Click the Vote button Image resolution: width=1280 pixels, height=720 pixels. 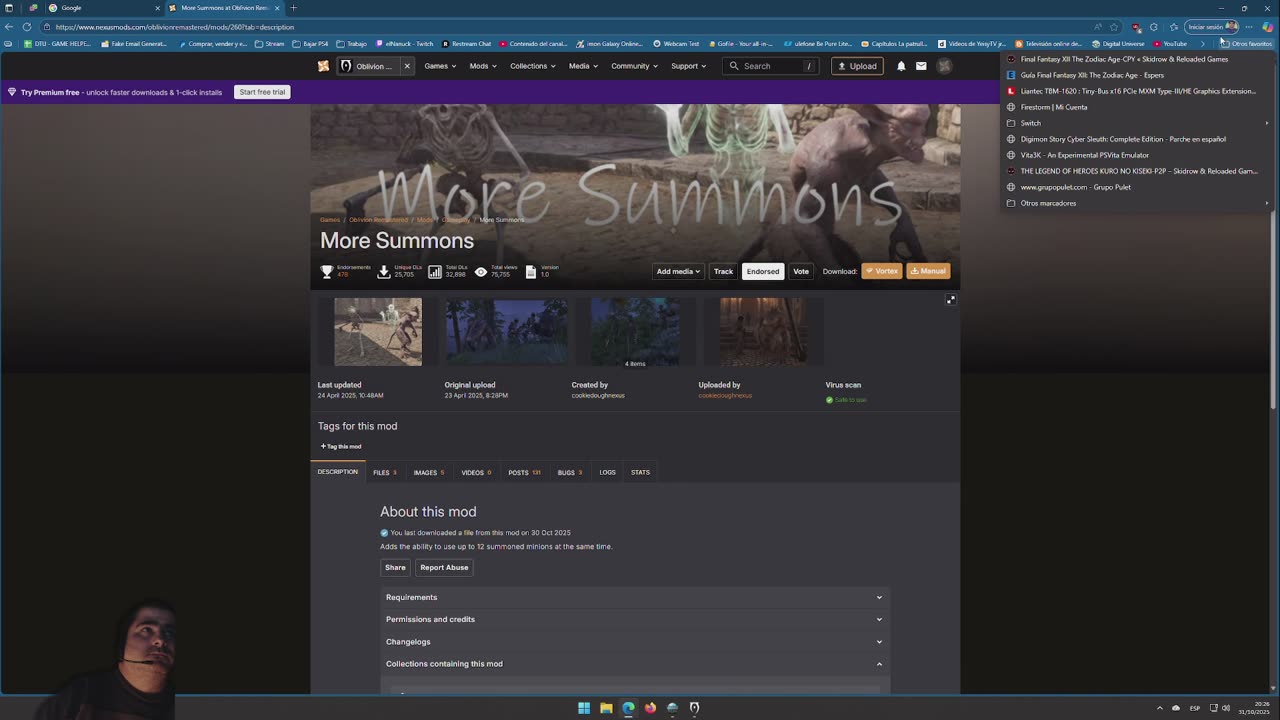[x=801, y=271]
